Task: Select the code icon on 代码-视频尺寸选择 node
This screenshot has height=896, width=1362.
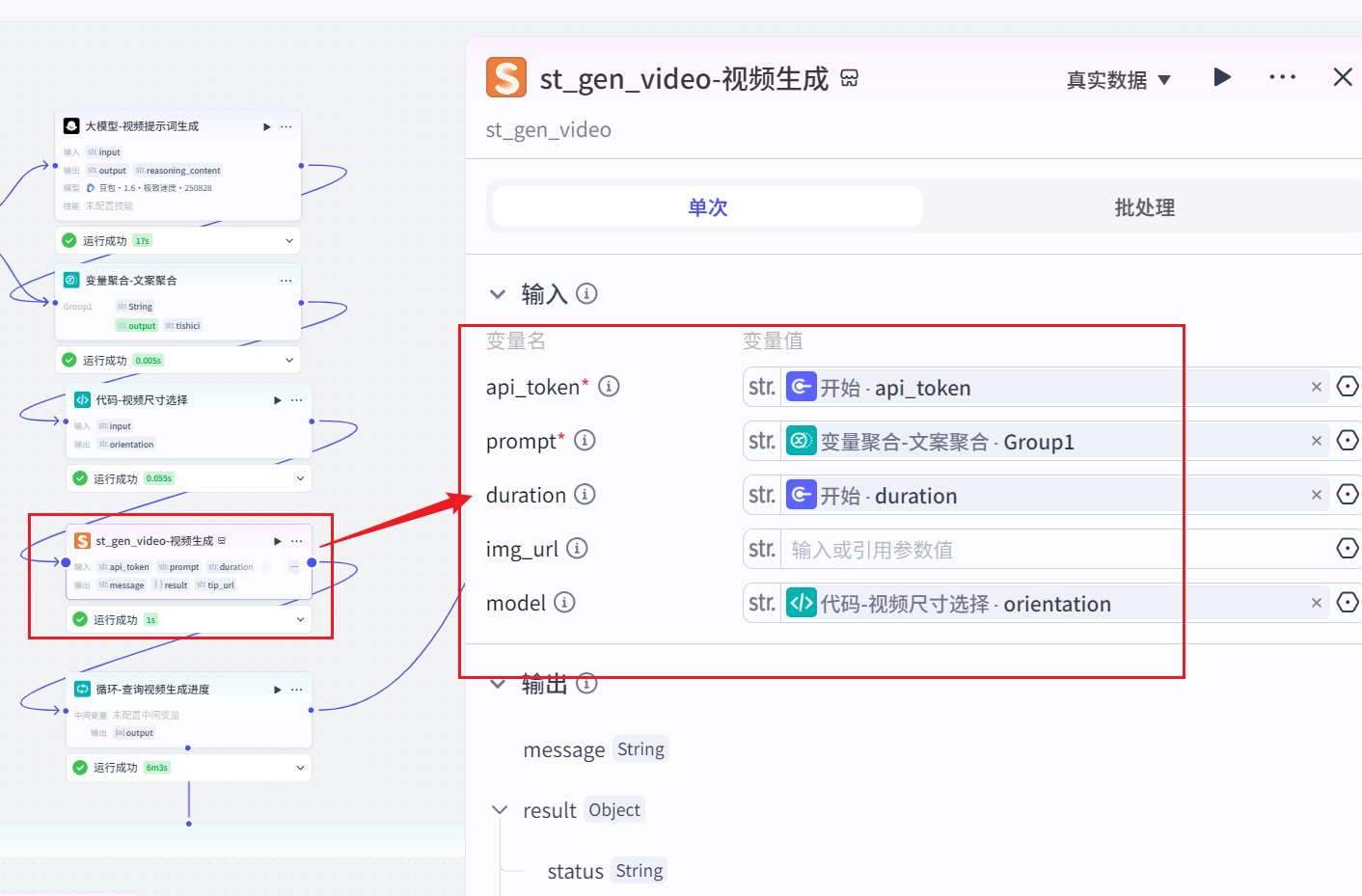Action: click(x=81, y=399)
